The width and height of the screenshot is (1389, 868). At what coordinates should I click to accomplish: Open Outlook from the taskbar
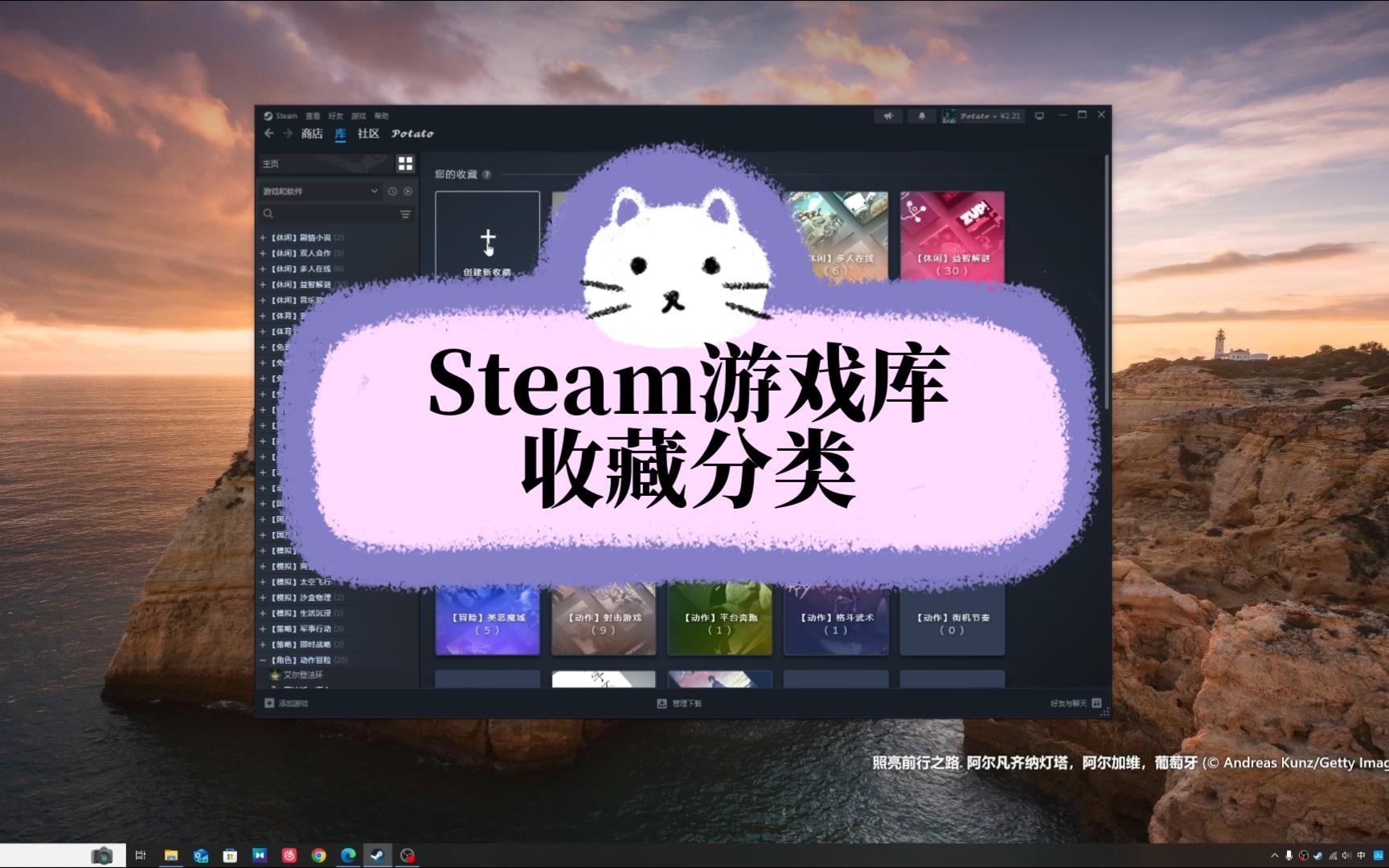pyautogui.click(x=200, y=855)
